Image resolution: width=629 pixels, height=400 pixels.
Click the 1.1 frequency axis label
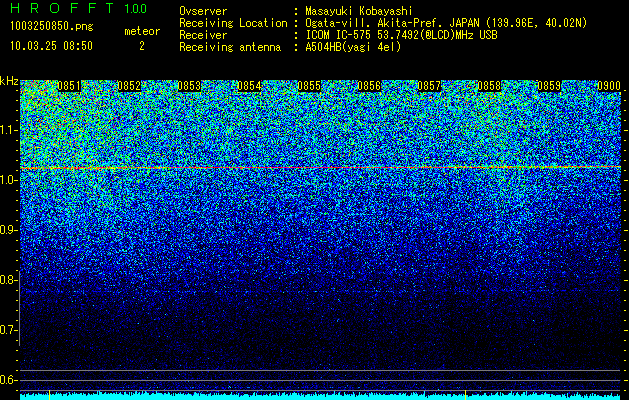9,130
